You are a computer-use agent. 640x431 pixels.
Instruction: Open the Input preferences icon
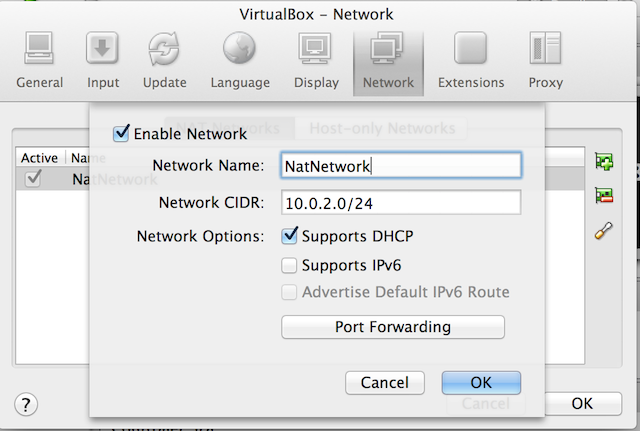(102, 48)
